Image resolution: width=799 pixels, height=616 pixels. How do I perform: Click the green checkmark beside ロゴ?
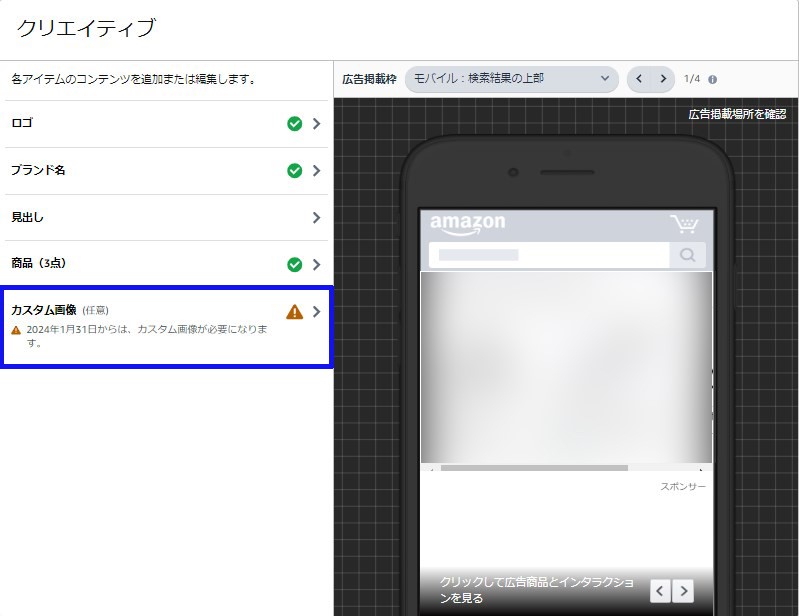tap(295, 124)
